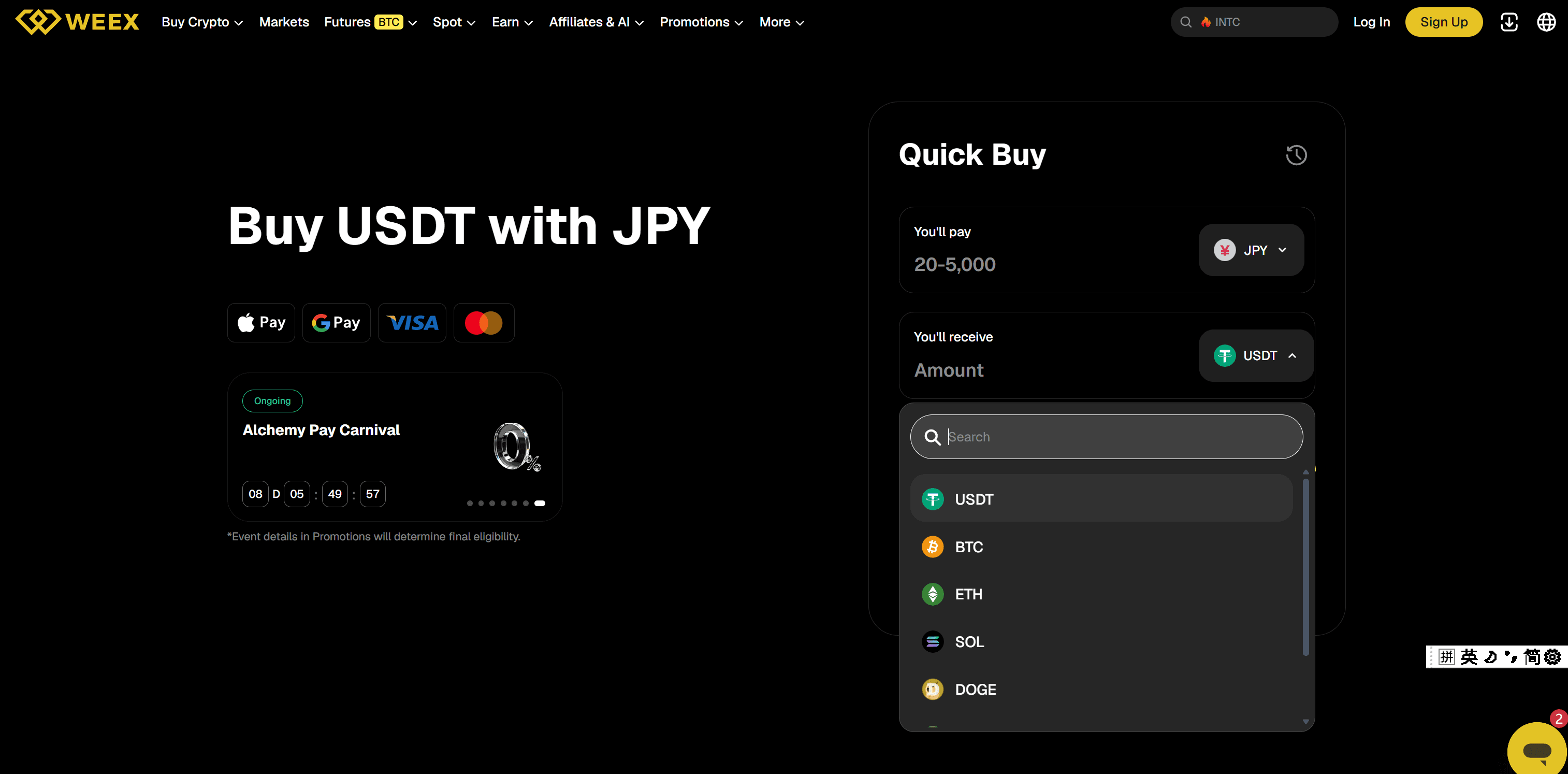Open the JPY currency dropdown
This screenshot has width=1568, height=774.
tap(1251, 250)
